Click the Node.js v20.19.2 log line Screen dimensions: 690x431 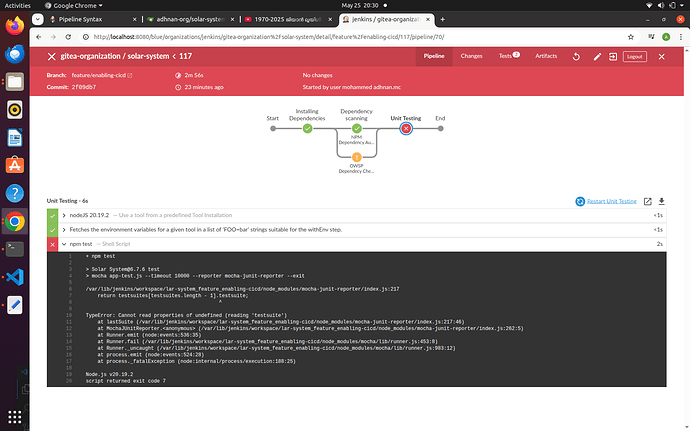[109, 374]
